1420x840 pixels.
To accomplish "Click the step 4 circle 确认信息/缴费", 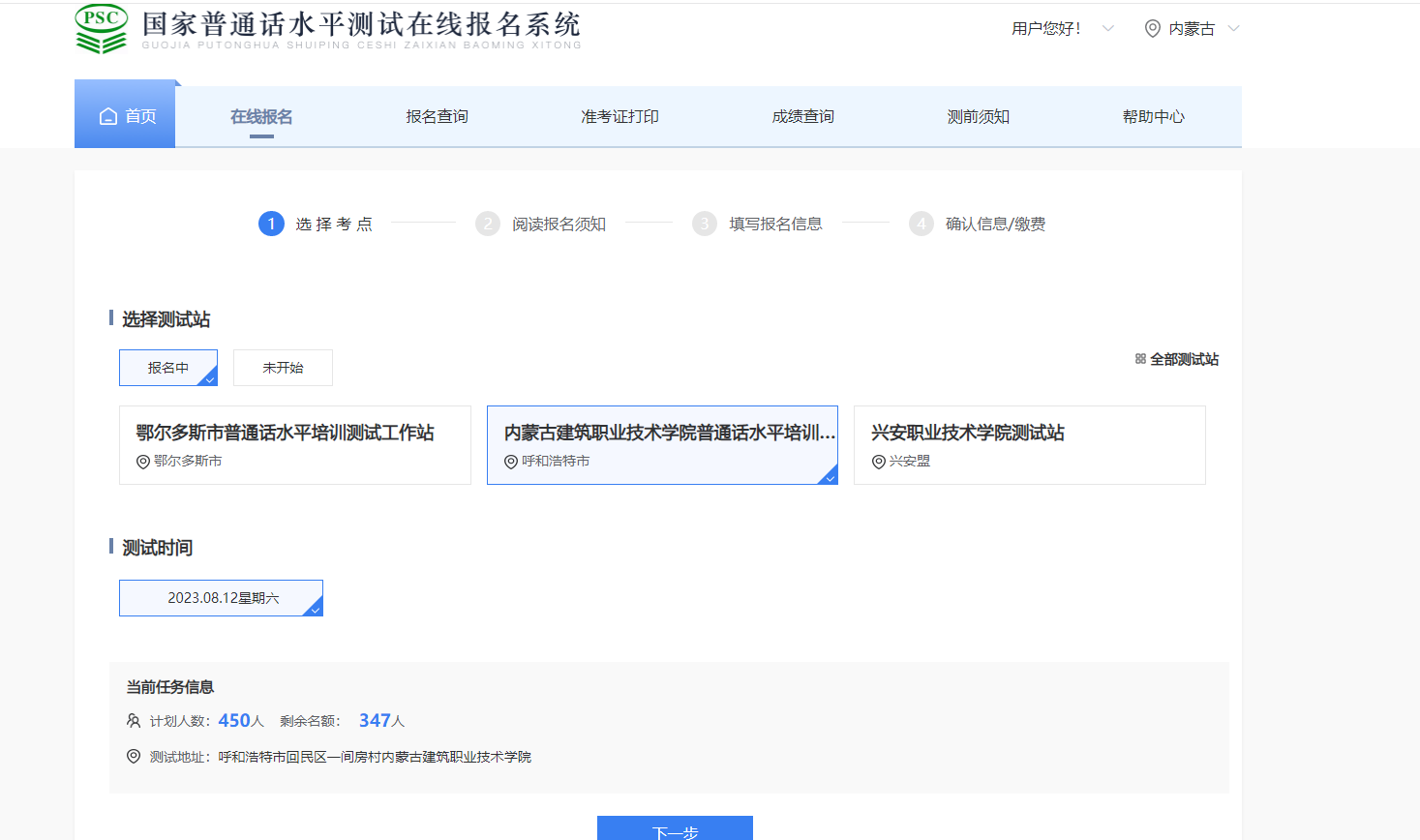I will pyautogui.click(x=921, y=225).
